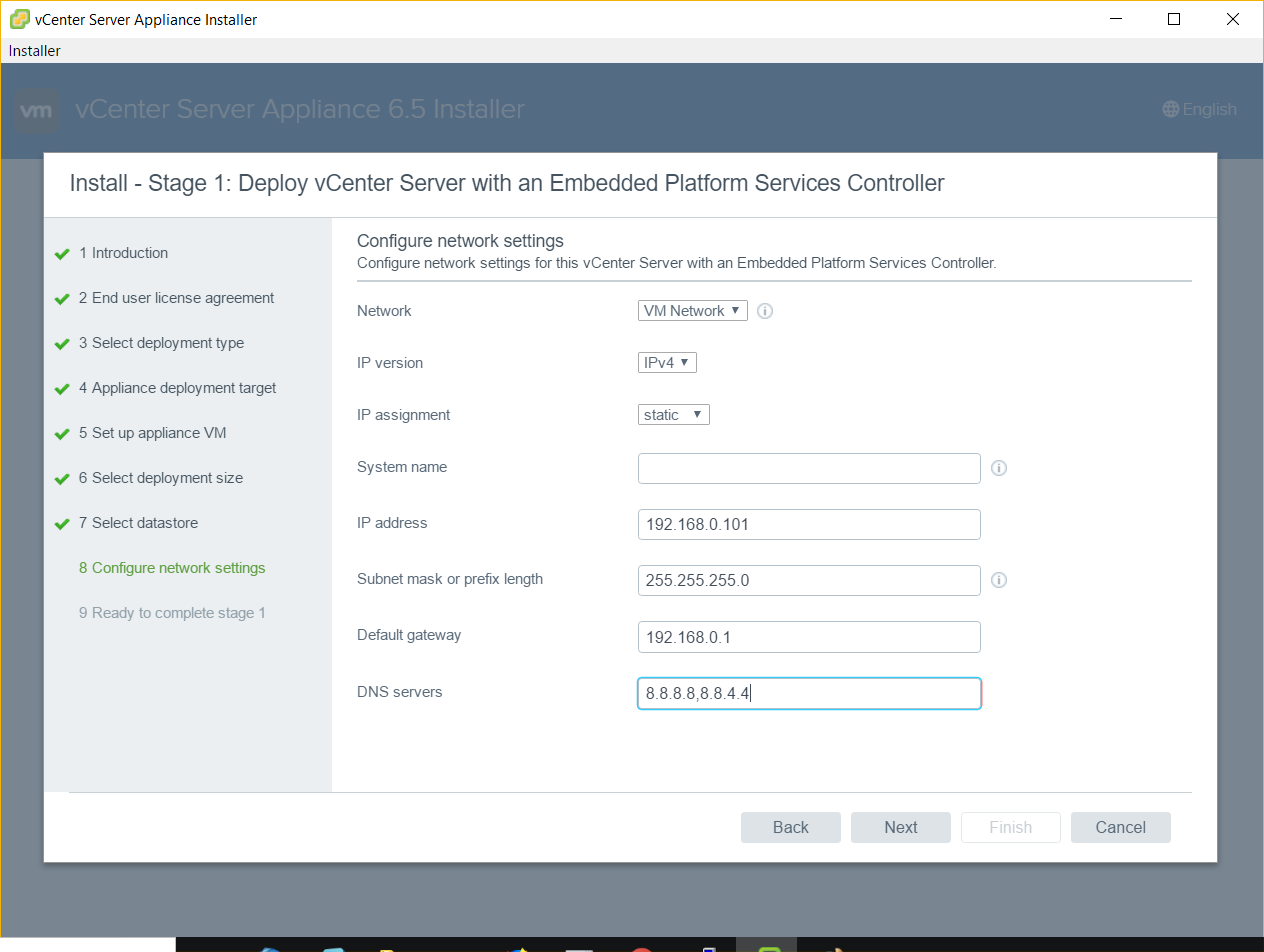This screenshot has height=952, width=1264.
Task: Go to step 3 Select deployment type
Action: (x=161, y=343)
